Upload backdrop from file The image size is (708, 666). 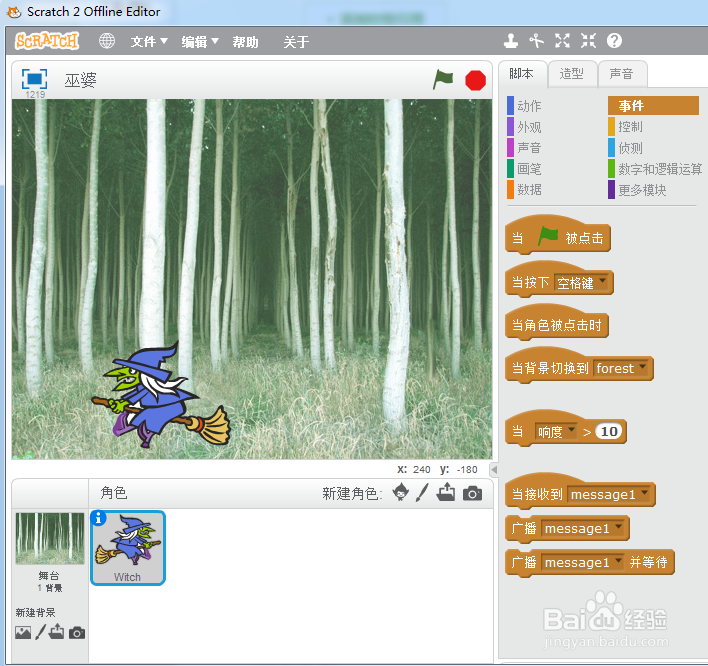tap(56, 631)
